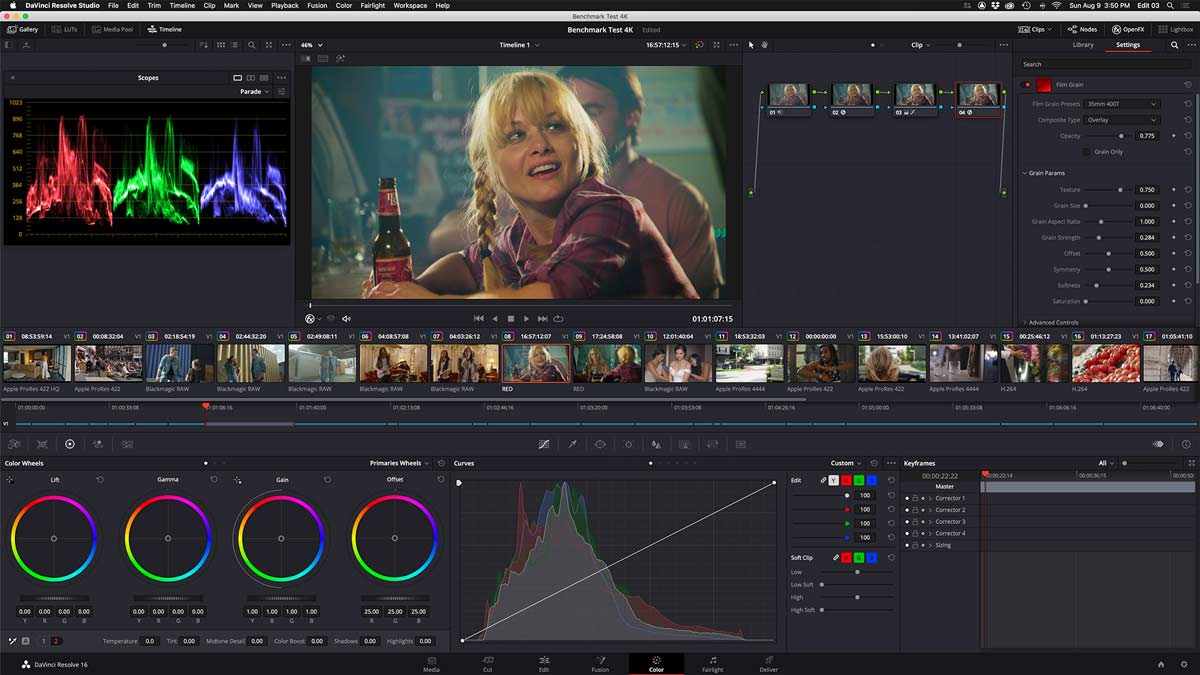Toggle the blue Soft Clip channel
1200x675 pixels.
871,557
